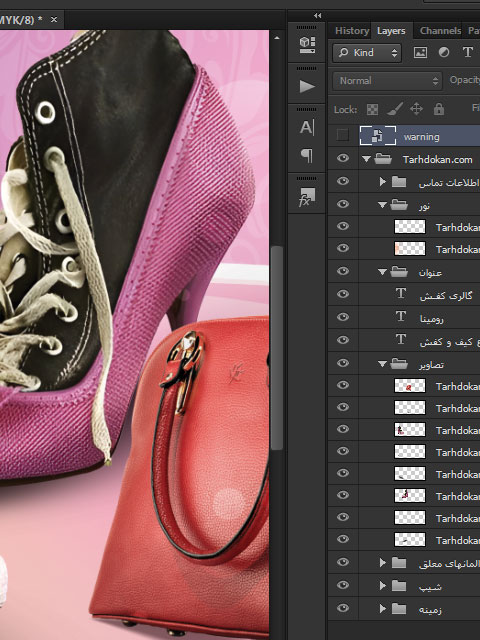The width and height of the screenshot is (480, 640).
Task: Open the Character panel icon
Action: coord(307,127)
